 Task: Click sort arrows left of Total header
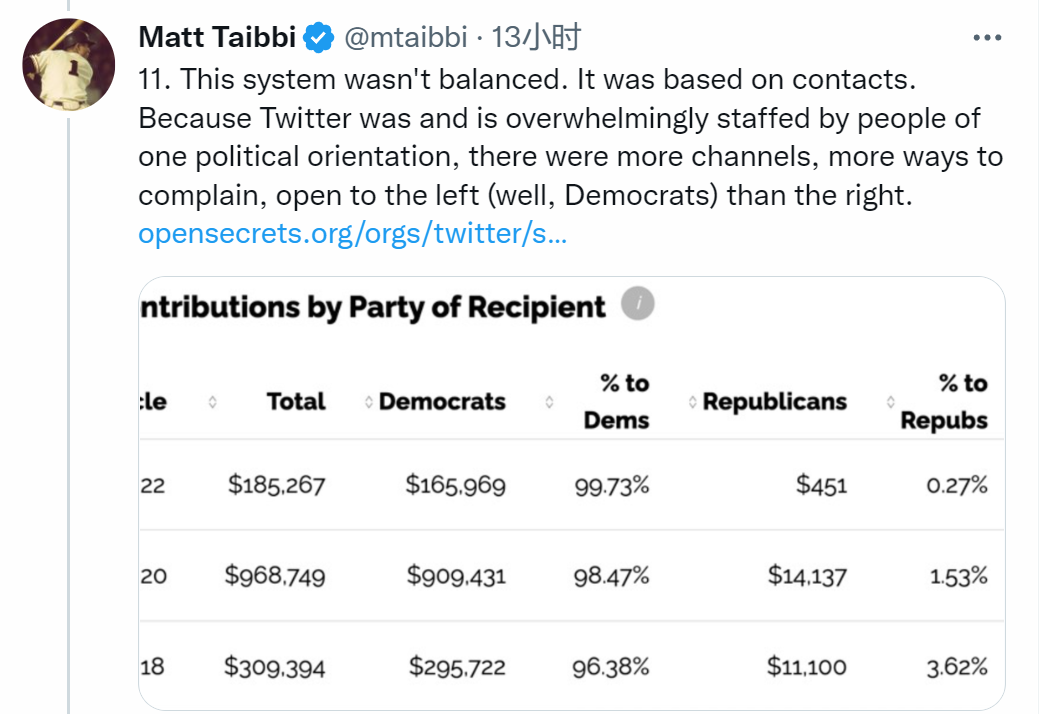point(212,402)
